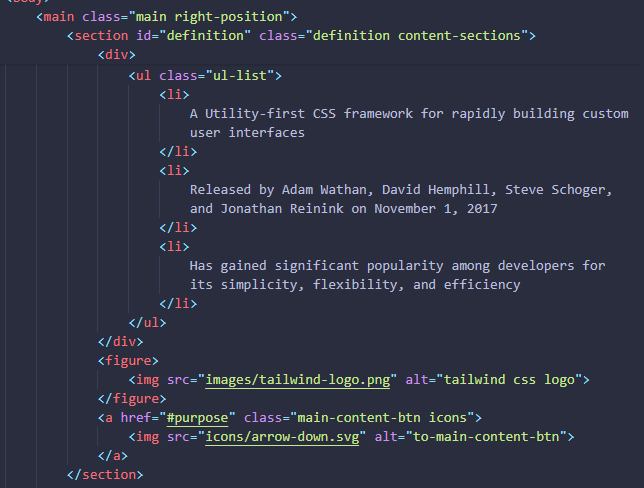Click the closing li tag below "Jonathan Reinink"
Viewport: 644px width, 488px height.
(178, 228)
